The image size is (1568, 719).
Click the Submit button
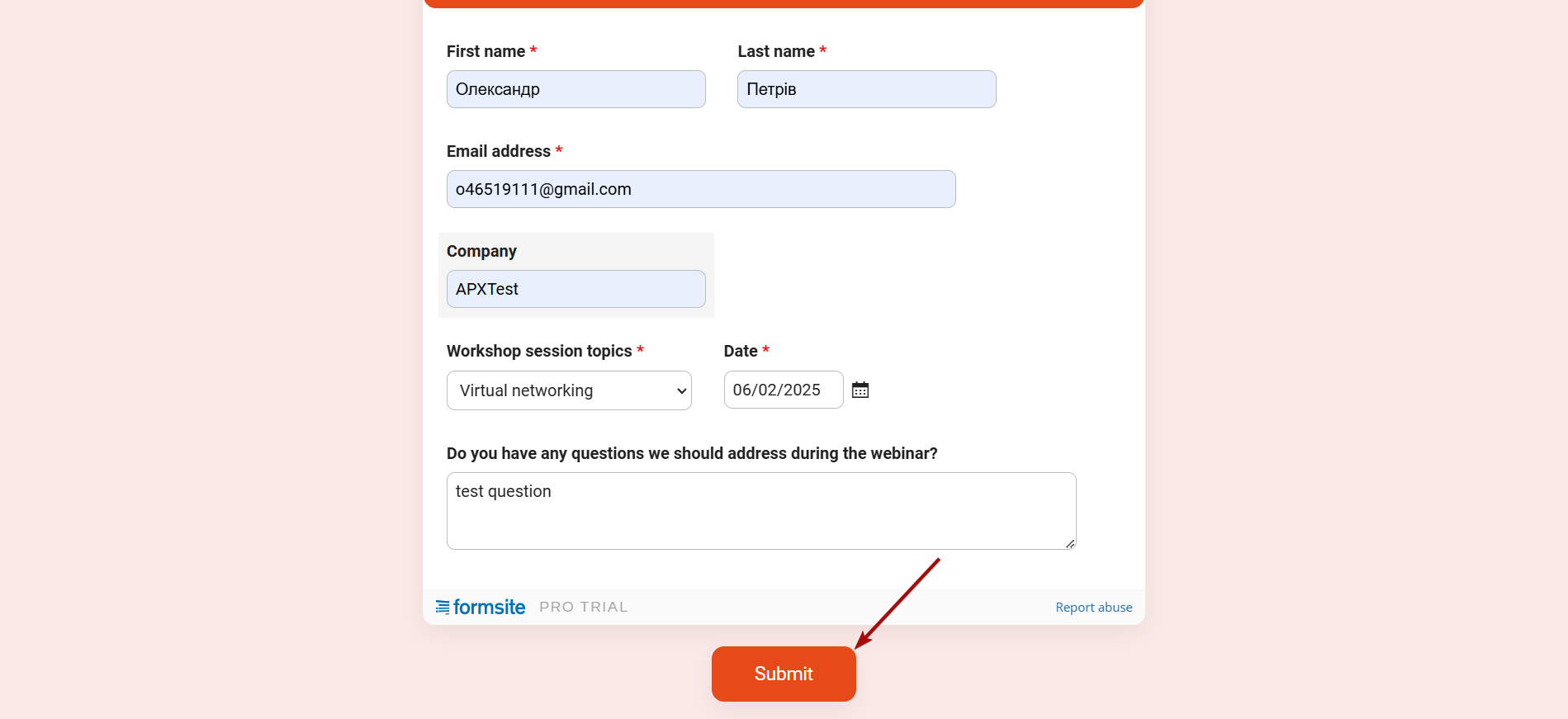pyautogui.click(x=784, y=674)
